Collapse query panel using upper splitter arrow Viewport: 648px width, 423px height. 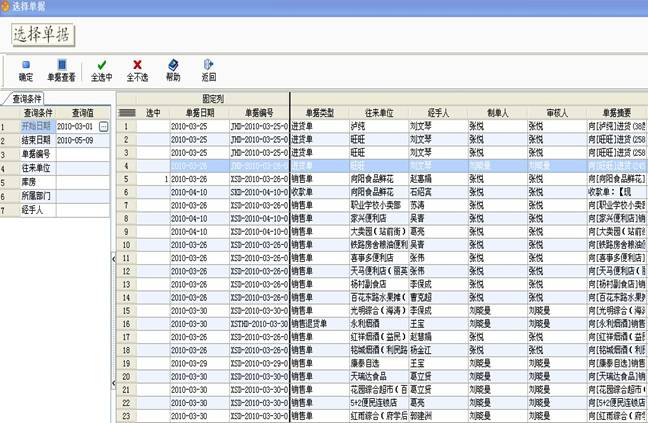[114, 259]
